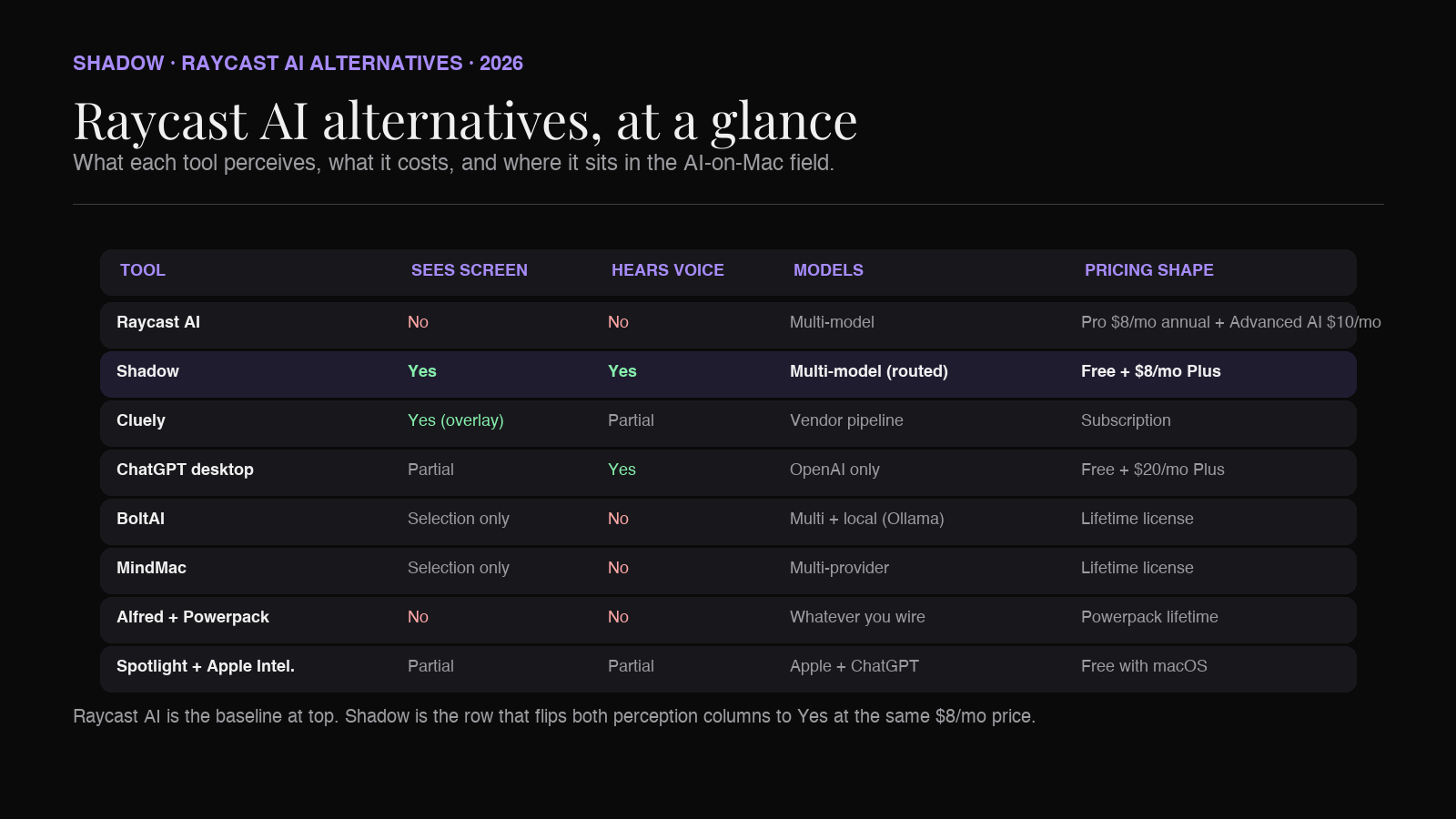Click 'OpenAI only' models cell
1456x819 pixels.
[x=834, y=470]
